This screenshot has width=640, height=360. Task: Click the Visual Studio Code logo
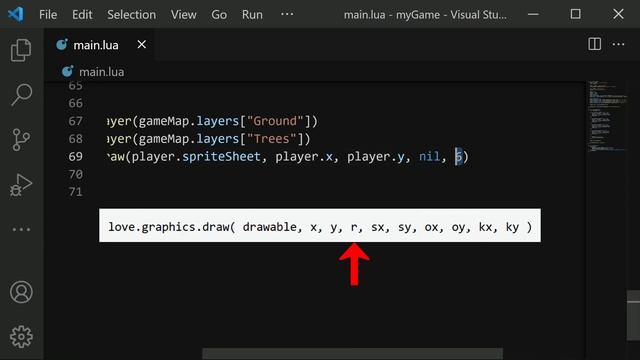pos(16,14)
